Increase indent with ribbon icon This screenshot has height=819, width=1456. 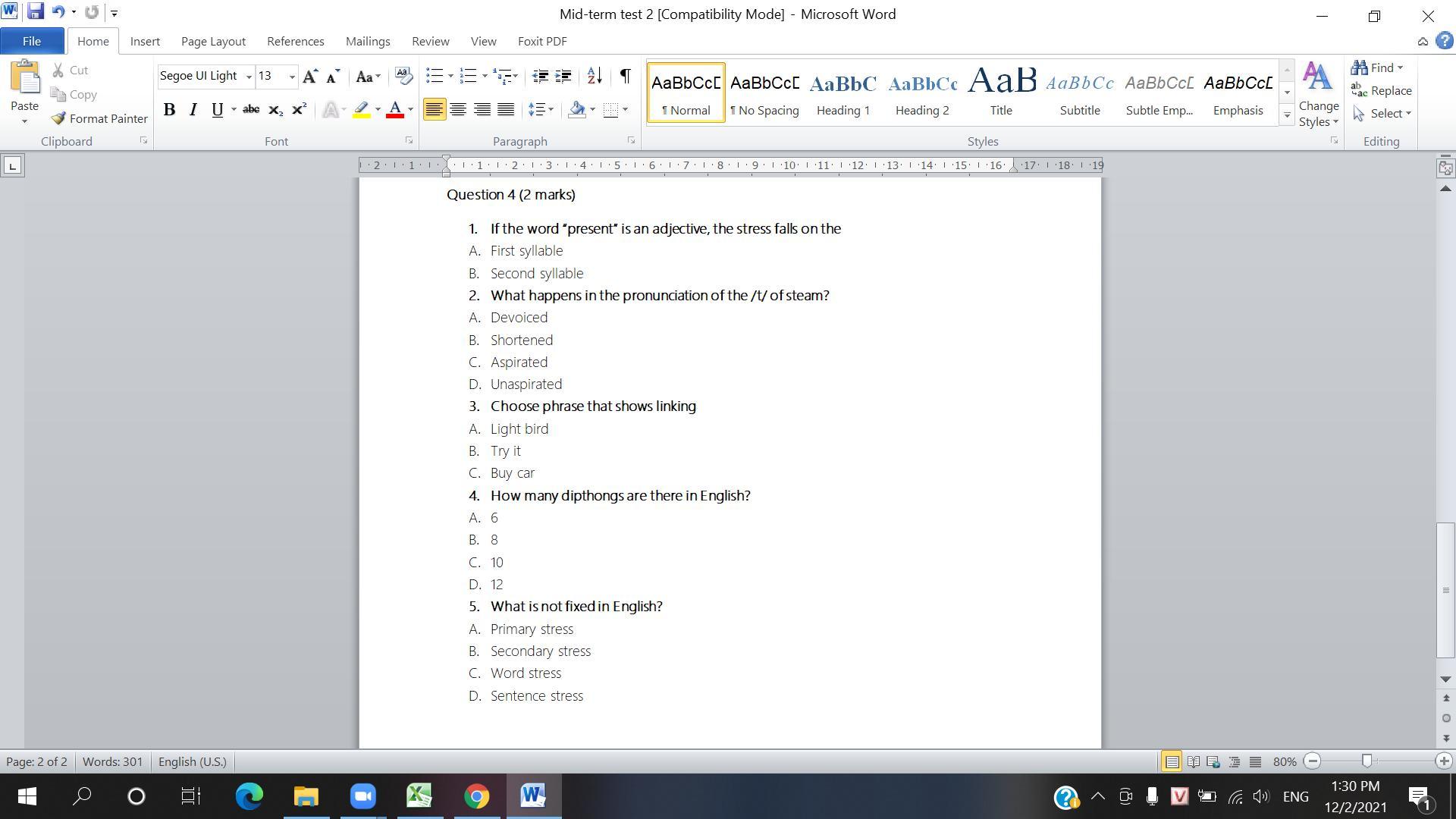(x=563, y=76)
